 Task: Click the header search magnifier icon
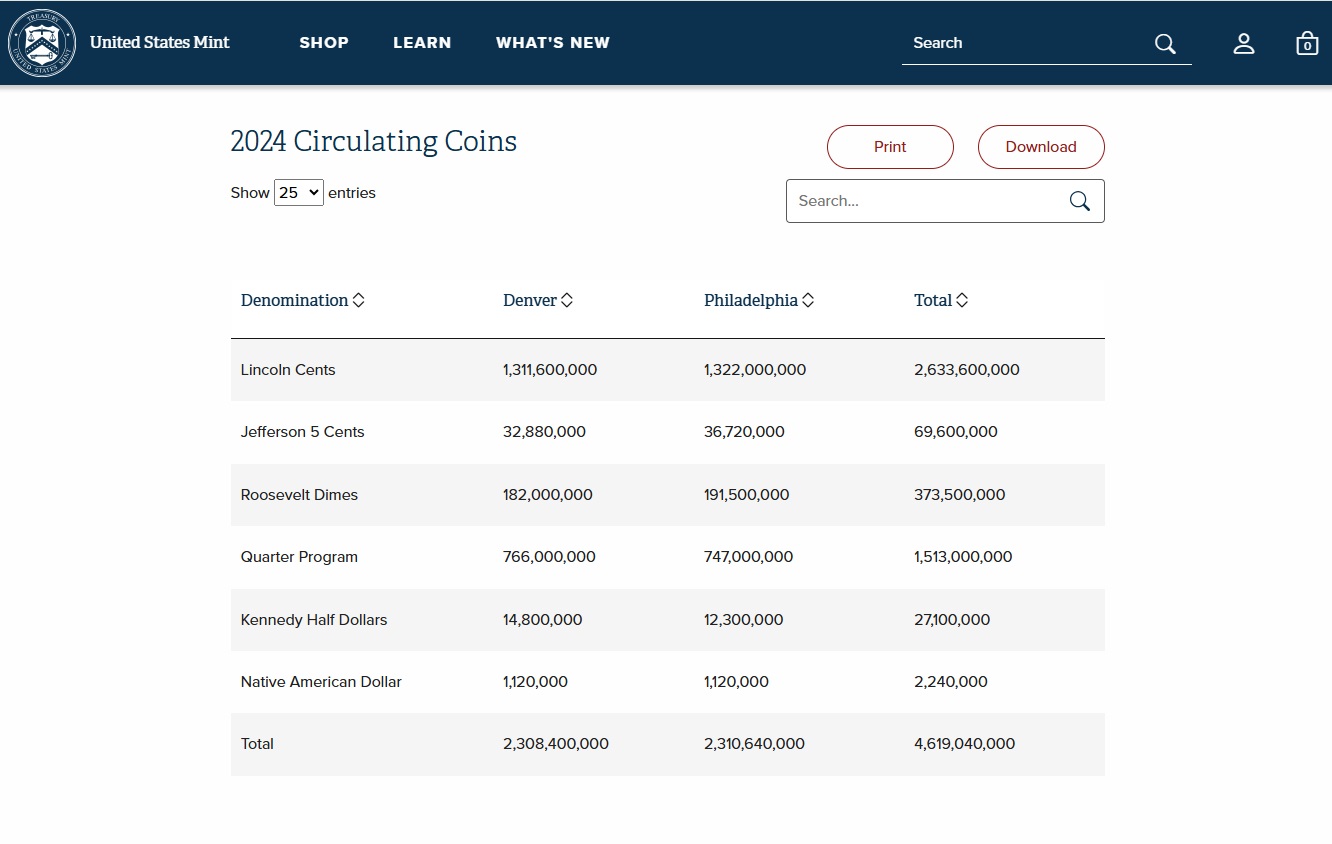[1165, 43]
